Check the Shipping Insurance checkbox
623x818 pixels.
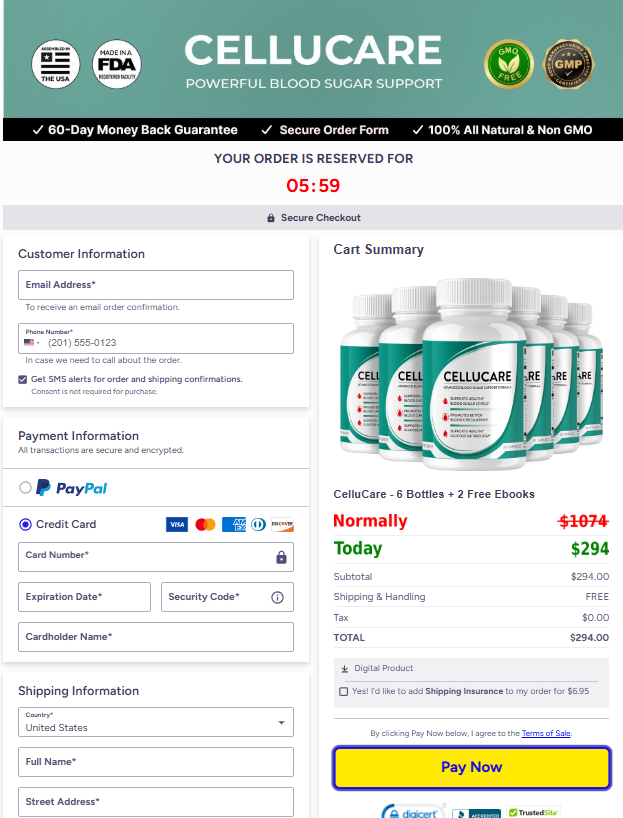tap(343, 691)
